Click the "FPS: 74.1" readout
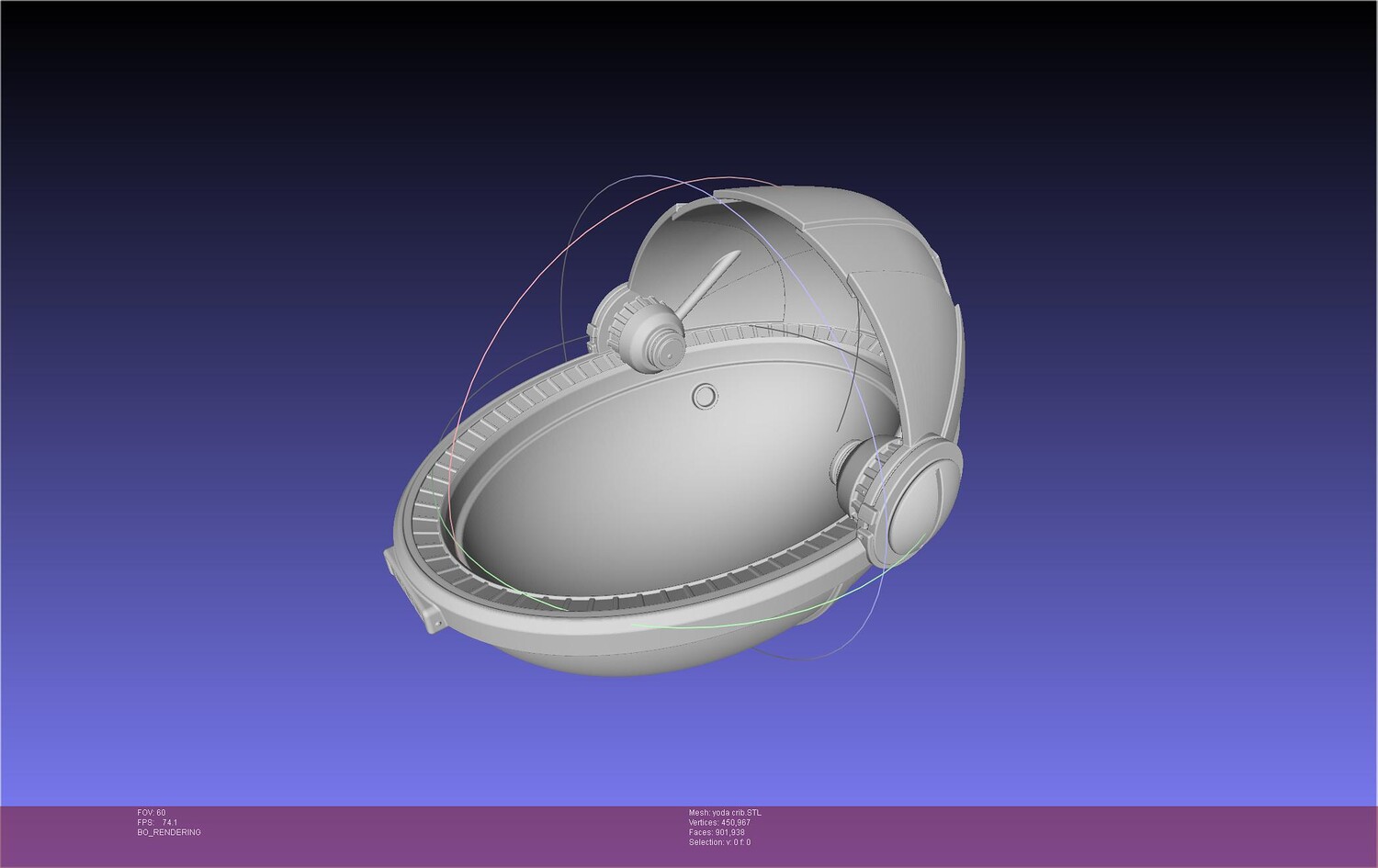Viewport: 1378px width, 868px height. (157, 823)
